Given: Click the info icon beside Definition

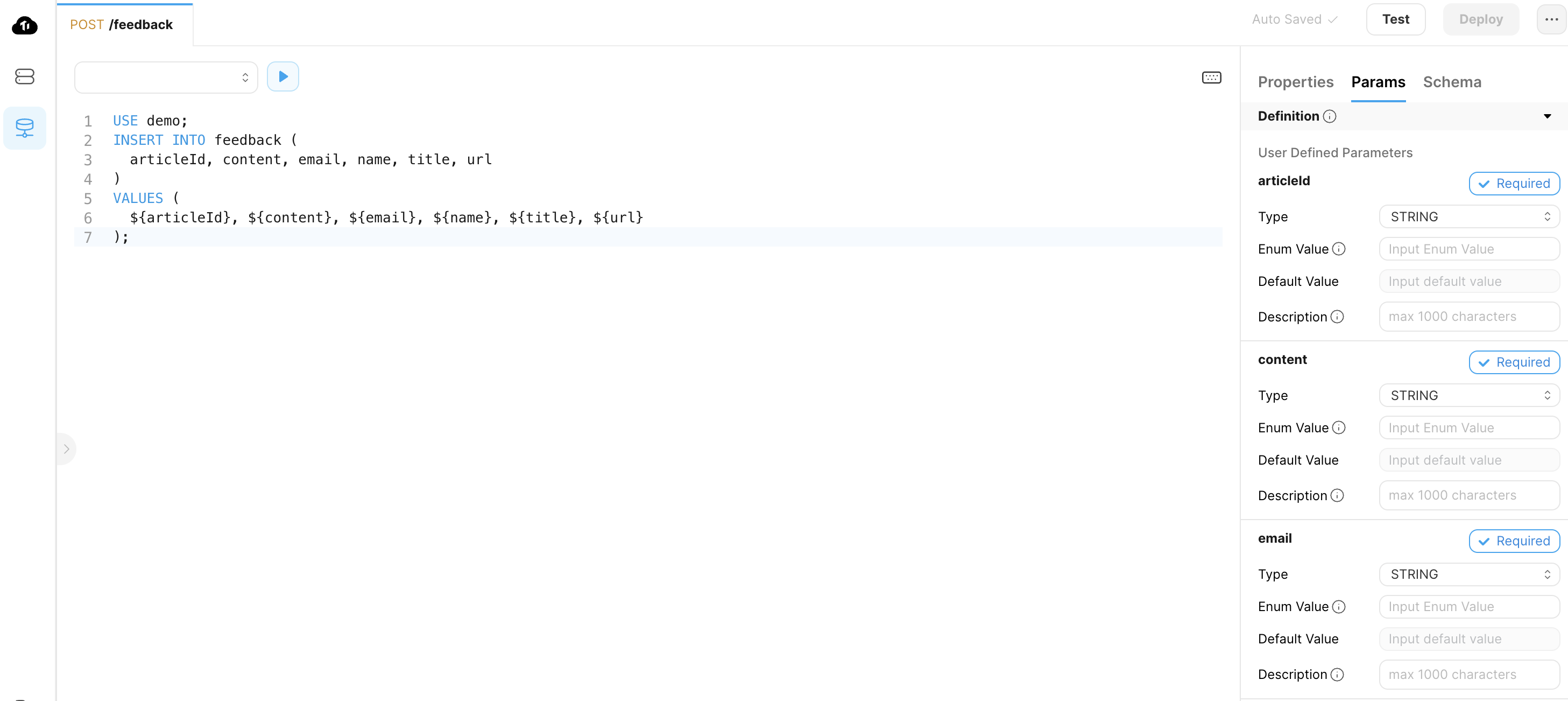Looking at the screenshot, I should tap(1330, 116).
